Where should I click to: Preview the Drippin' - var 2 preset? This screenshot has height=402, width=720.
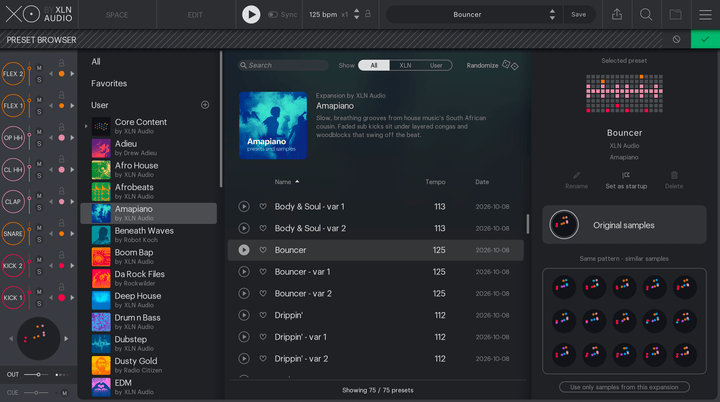[244, 358]
